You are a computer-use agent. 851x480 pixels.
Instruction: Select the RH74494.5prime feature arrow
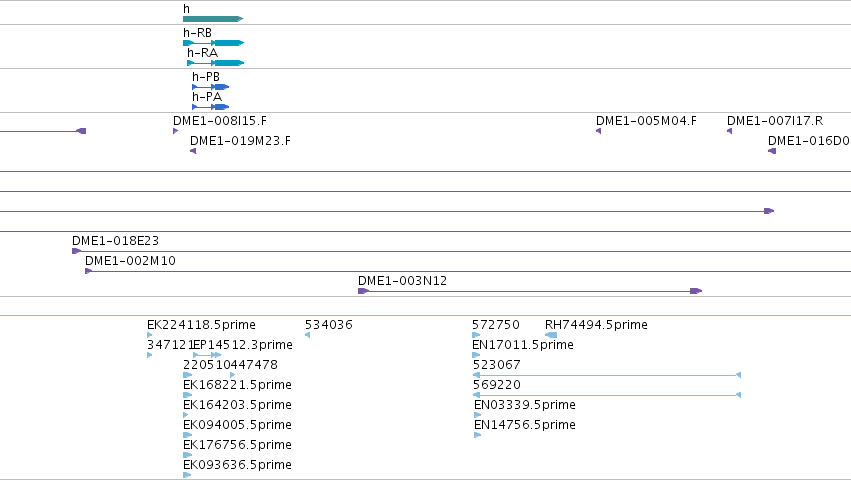[x=551, y=335]
